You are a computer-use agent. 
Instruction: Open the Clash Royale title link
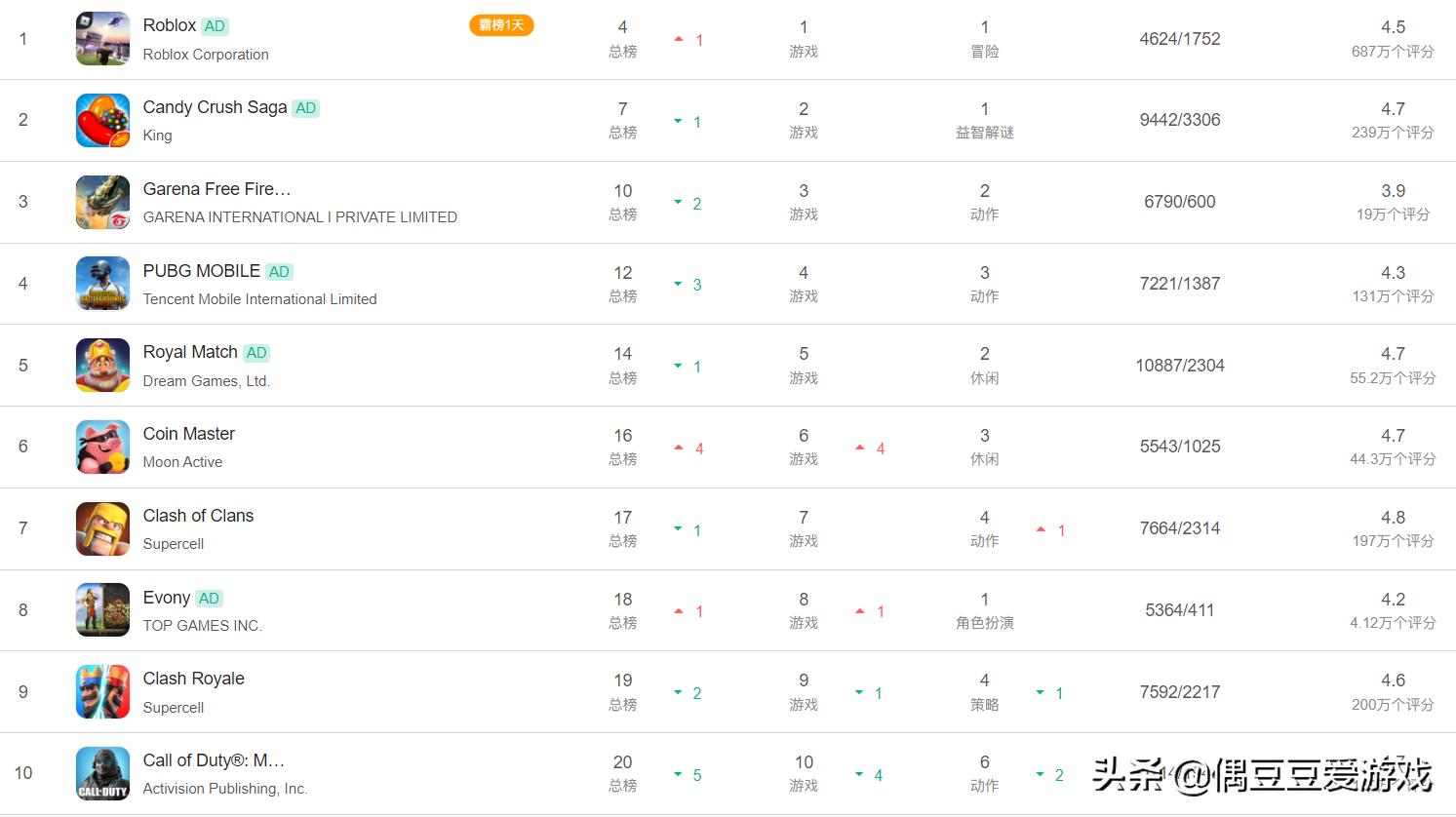click(x=194, y=679)
